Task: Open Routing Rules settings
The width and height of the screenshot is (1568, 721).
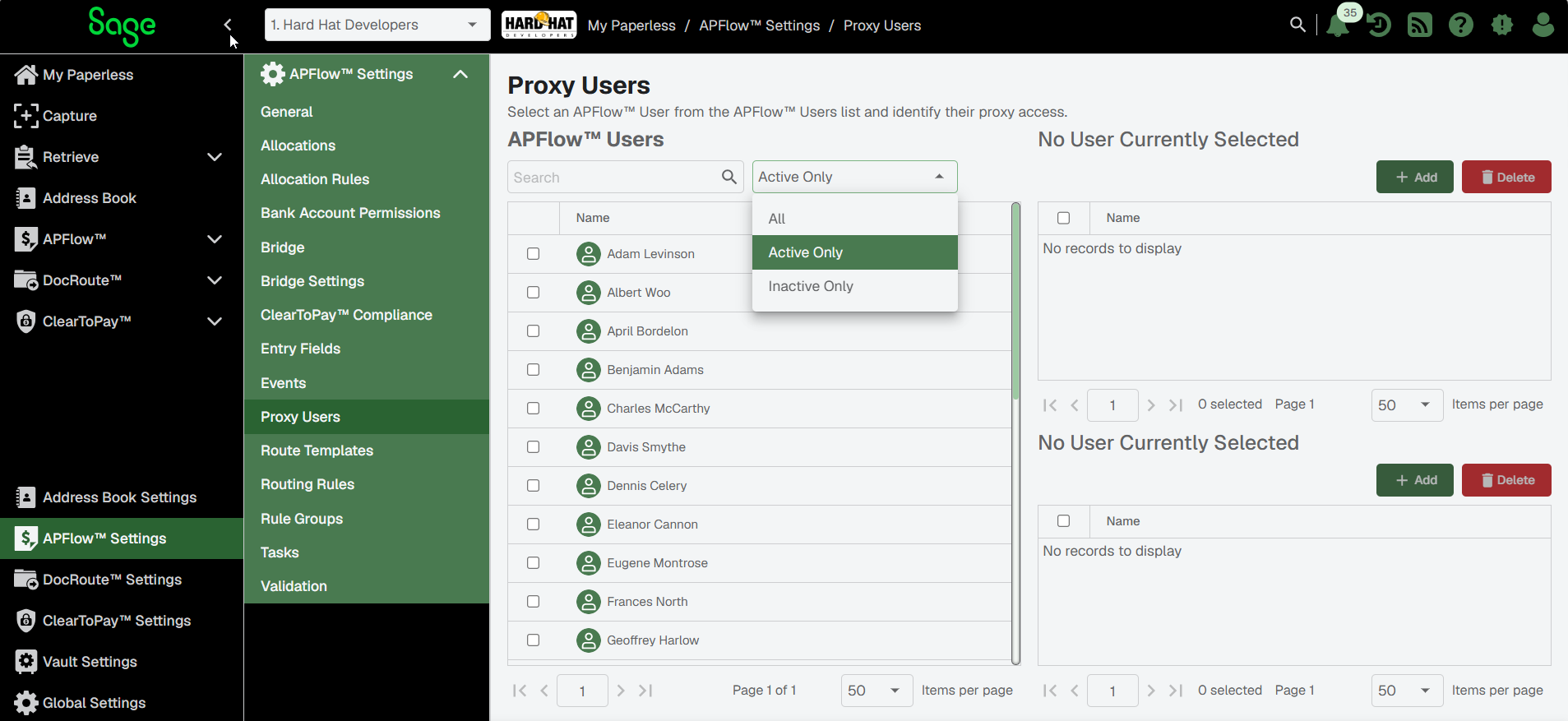Action: click(x=367, y=484)
